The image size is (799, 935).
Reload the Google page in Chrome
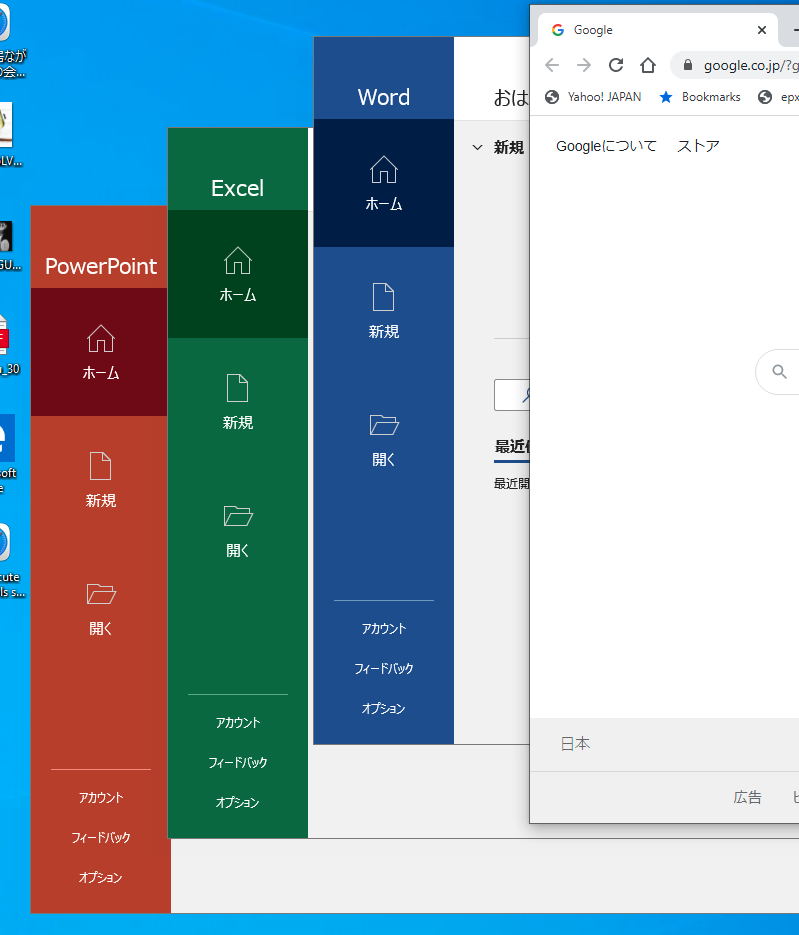[x=616, y=65]
